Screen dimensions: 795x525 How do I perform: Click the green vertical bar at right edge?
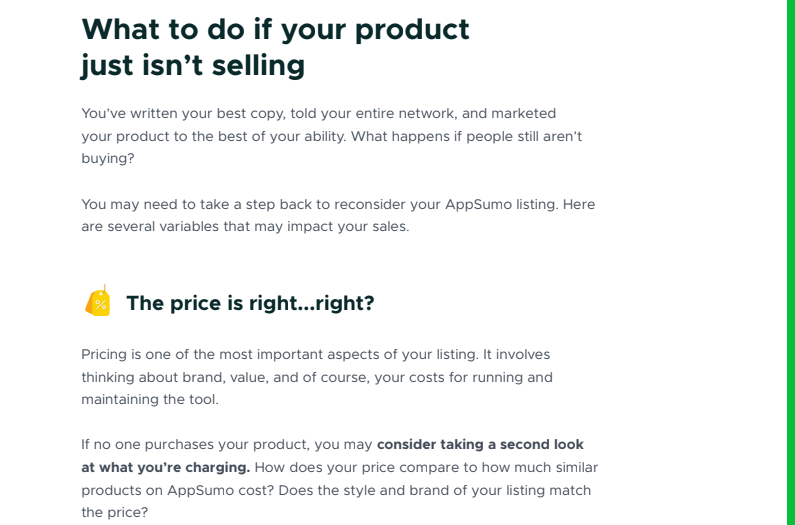pos(791,262)
